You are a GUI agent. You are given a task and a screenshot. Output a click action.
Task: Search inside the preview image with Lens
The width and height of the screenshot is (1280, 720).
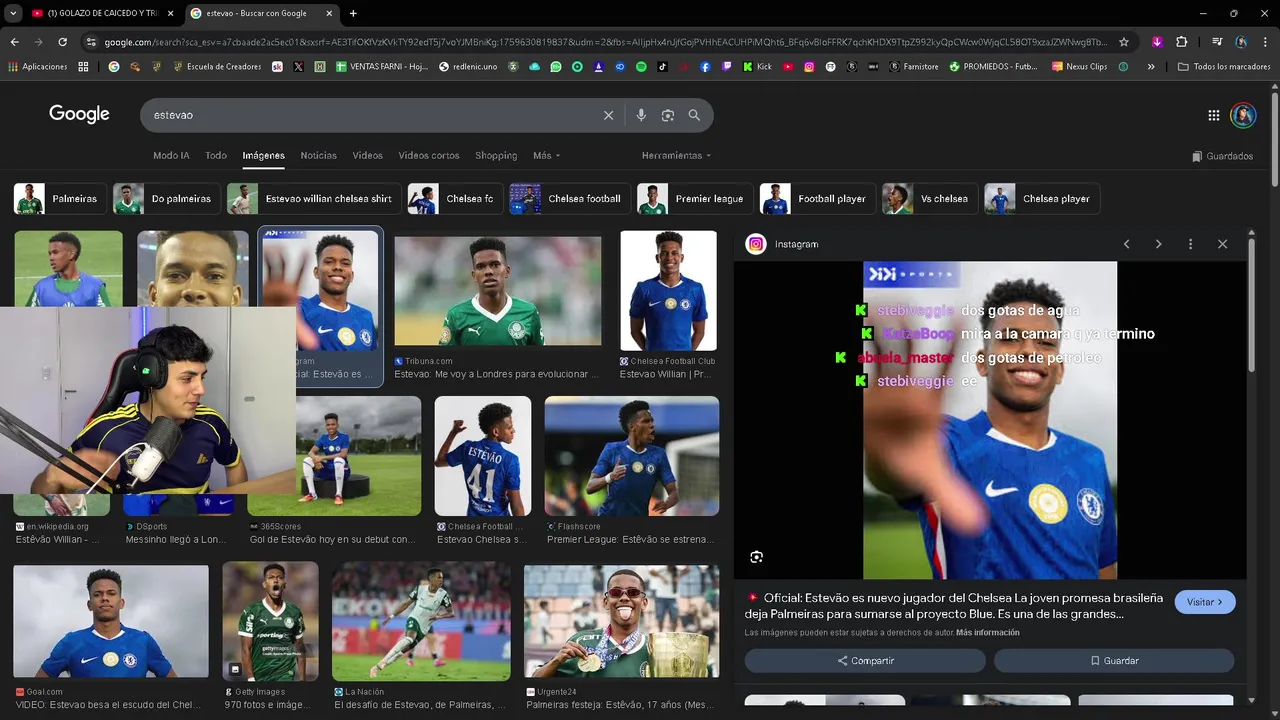pos(756,557)
